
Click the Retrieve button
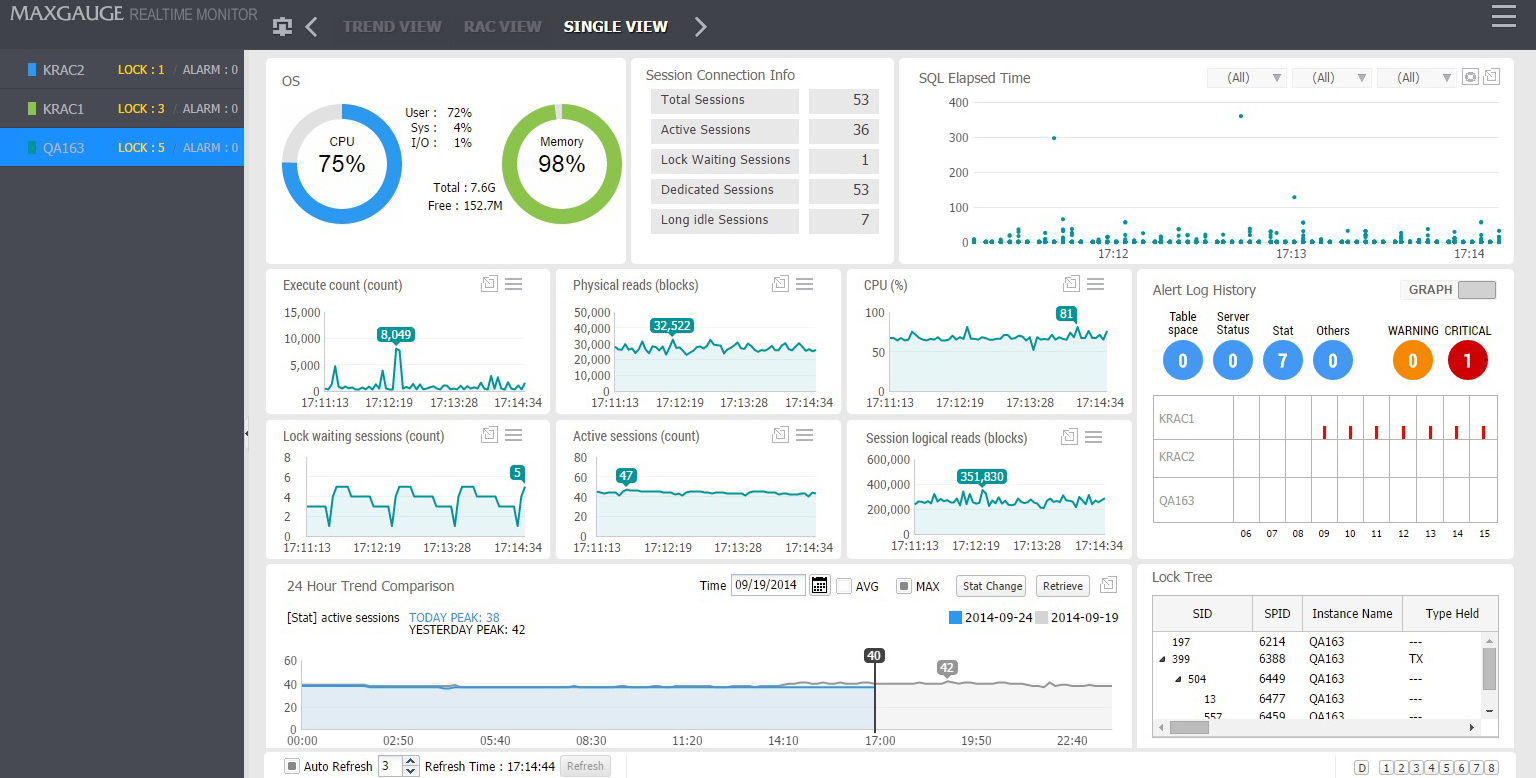tap(1062, 586)
